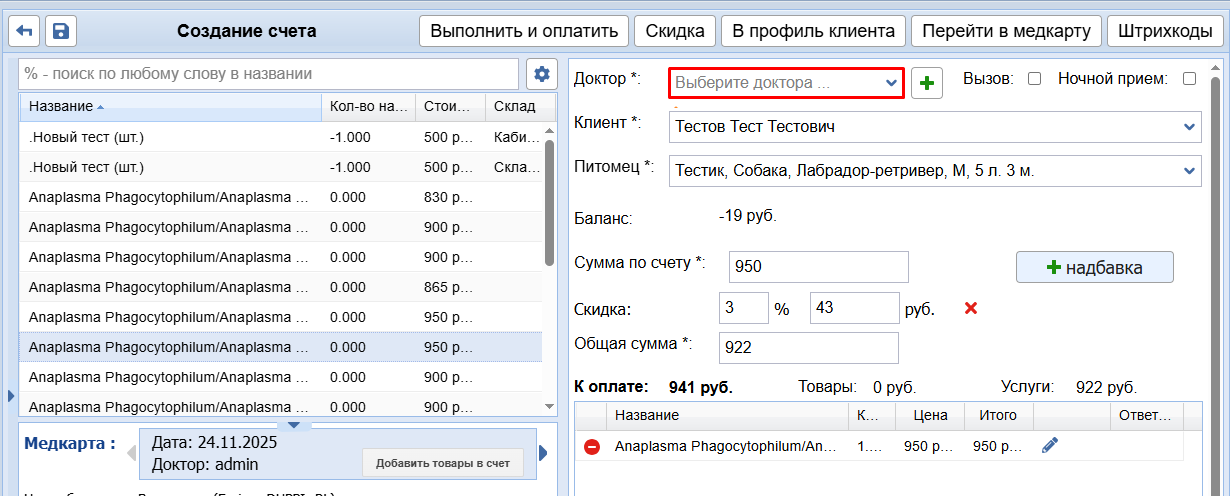Expand the Клиент dropdown list

[x=1189, y=127]
